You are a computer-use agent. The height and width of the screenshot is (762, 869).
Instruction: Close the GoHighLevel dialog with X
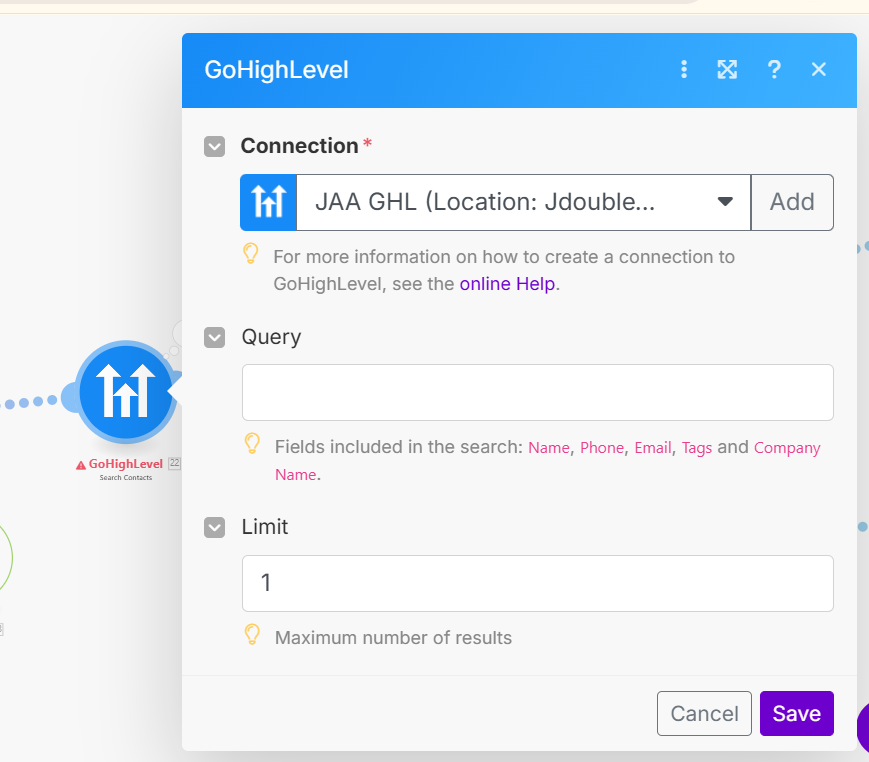[x=819, y=69]
